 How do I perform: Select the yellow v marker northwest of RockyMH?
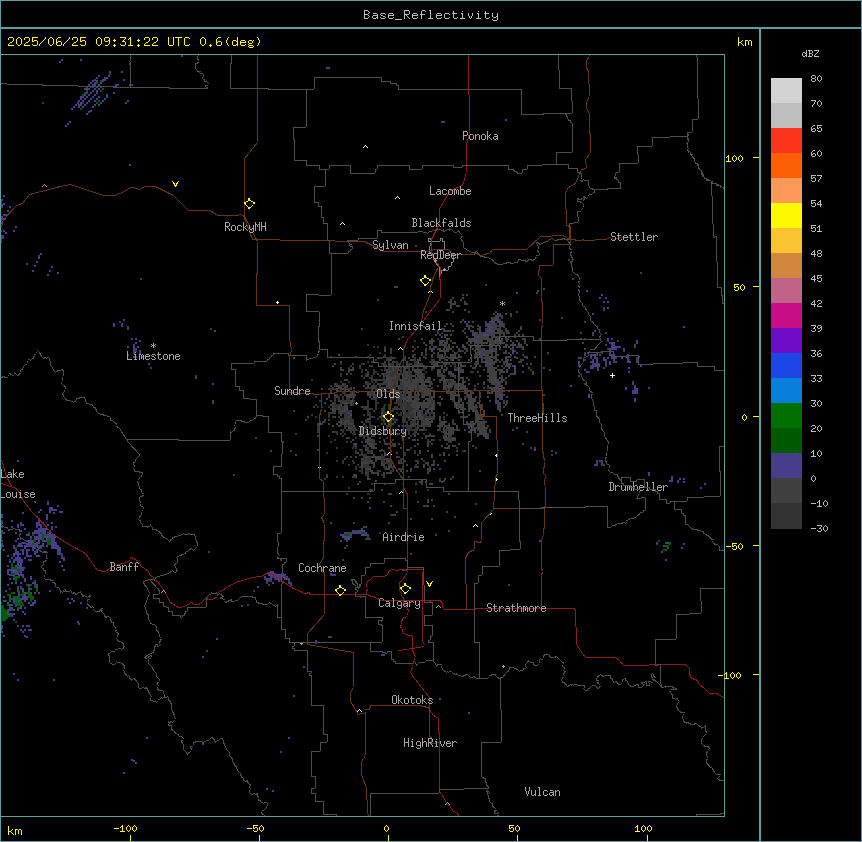click(x=175, y=184)
